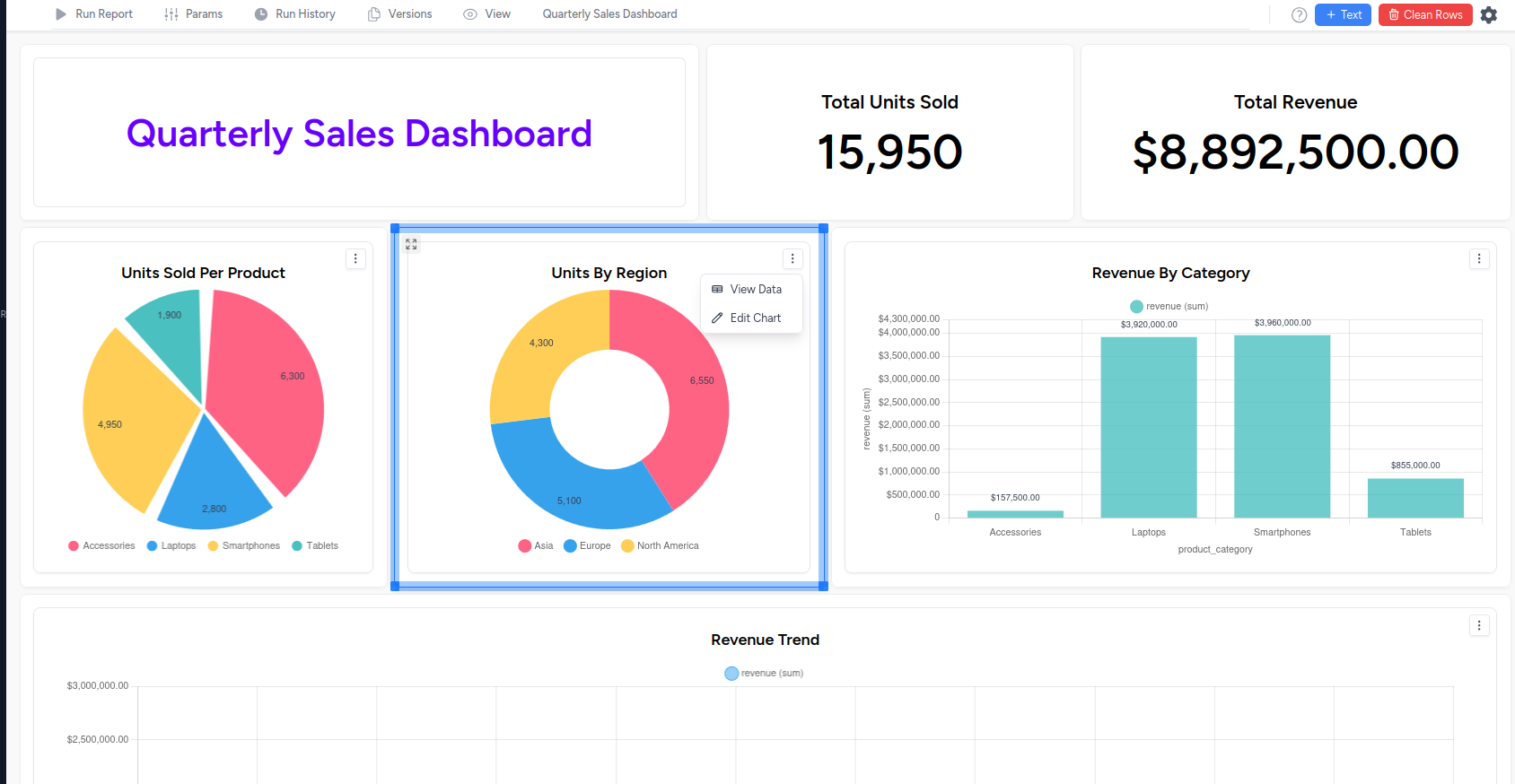Add a new Text block
This screenshot has height=784, width=1515.
[x=1343, y=14]
